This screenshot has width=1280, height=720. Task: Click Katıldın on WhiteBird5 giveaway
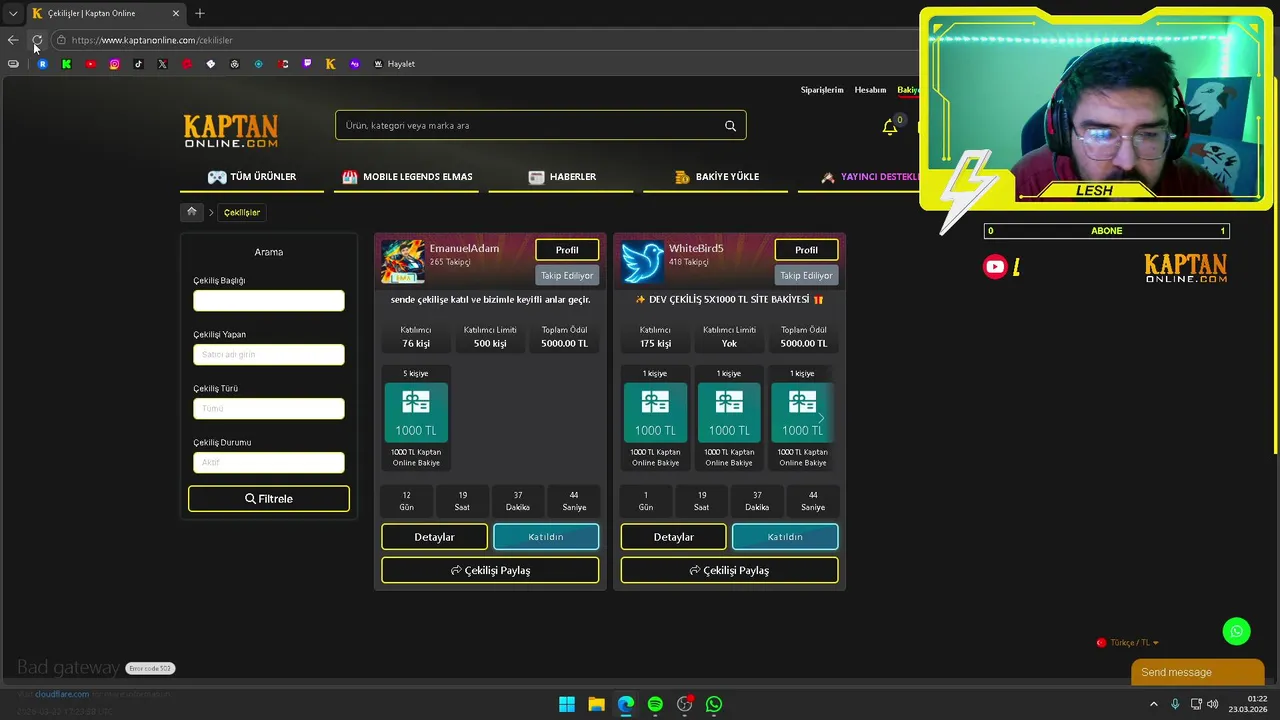(785, 537)
